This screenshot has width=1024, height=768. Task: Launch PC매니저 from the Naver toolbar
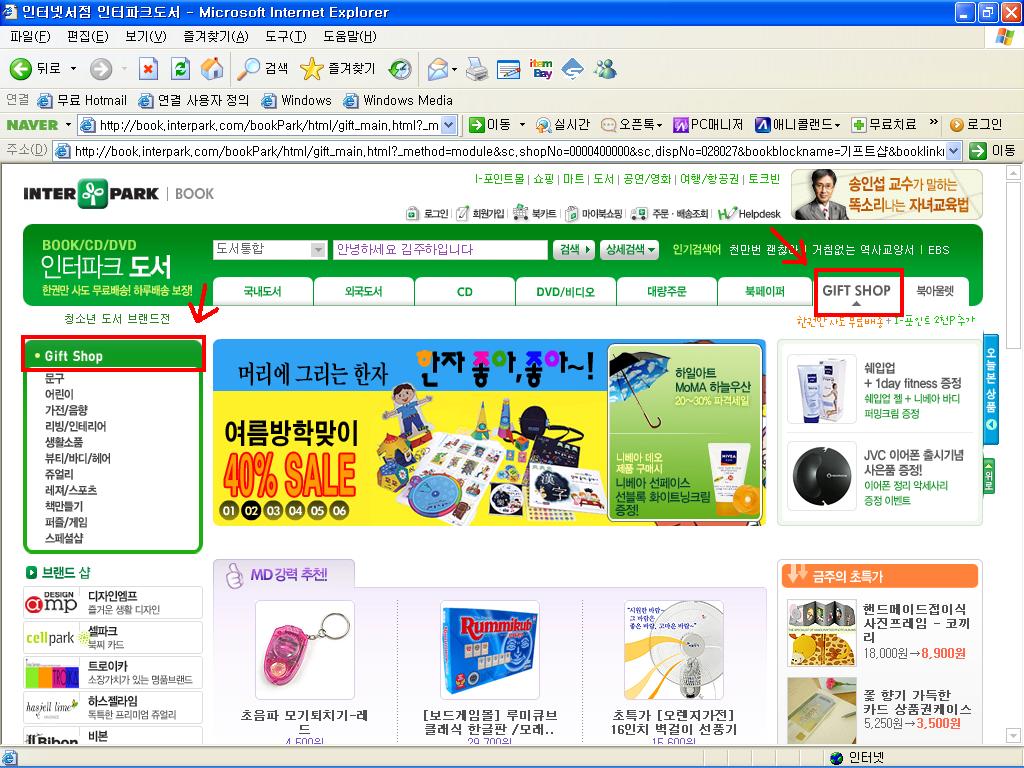click(708, 124)
